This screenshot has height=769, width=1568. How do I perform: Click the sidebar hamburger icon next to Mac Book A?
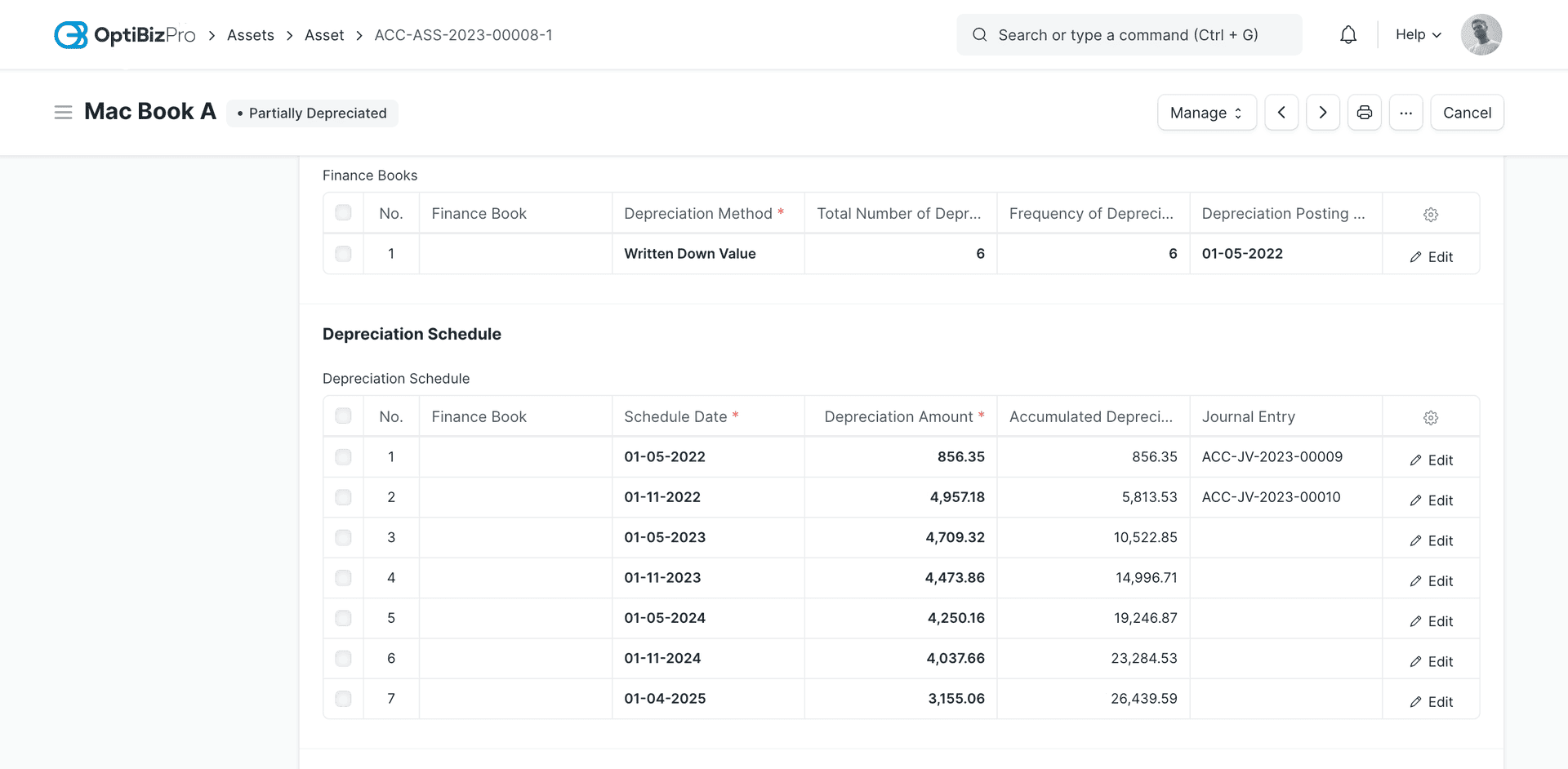(x=63, y=112)
